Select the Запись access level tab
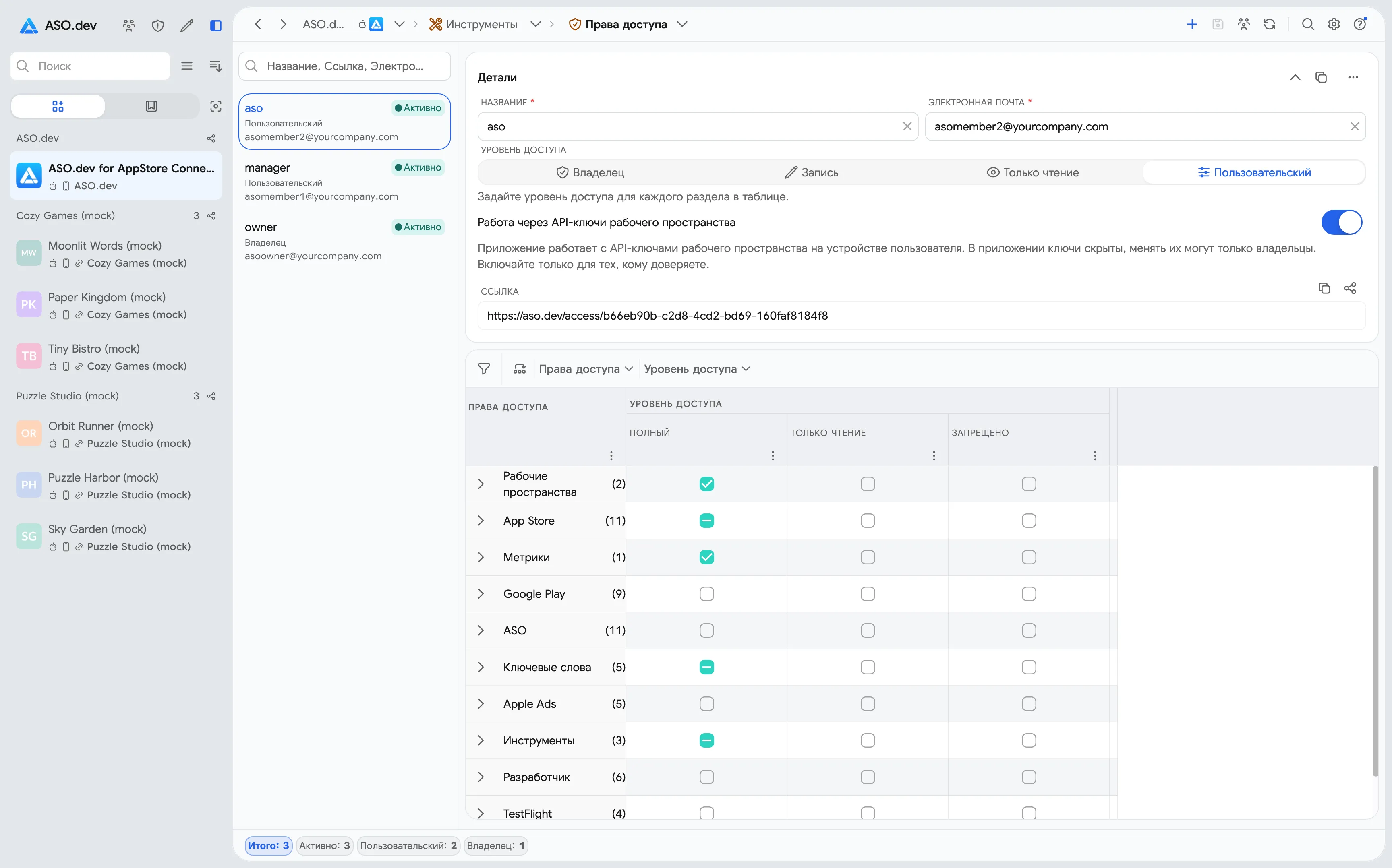This screenshot has height=868, width=1392. [811, 172]
